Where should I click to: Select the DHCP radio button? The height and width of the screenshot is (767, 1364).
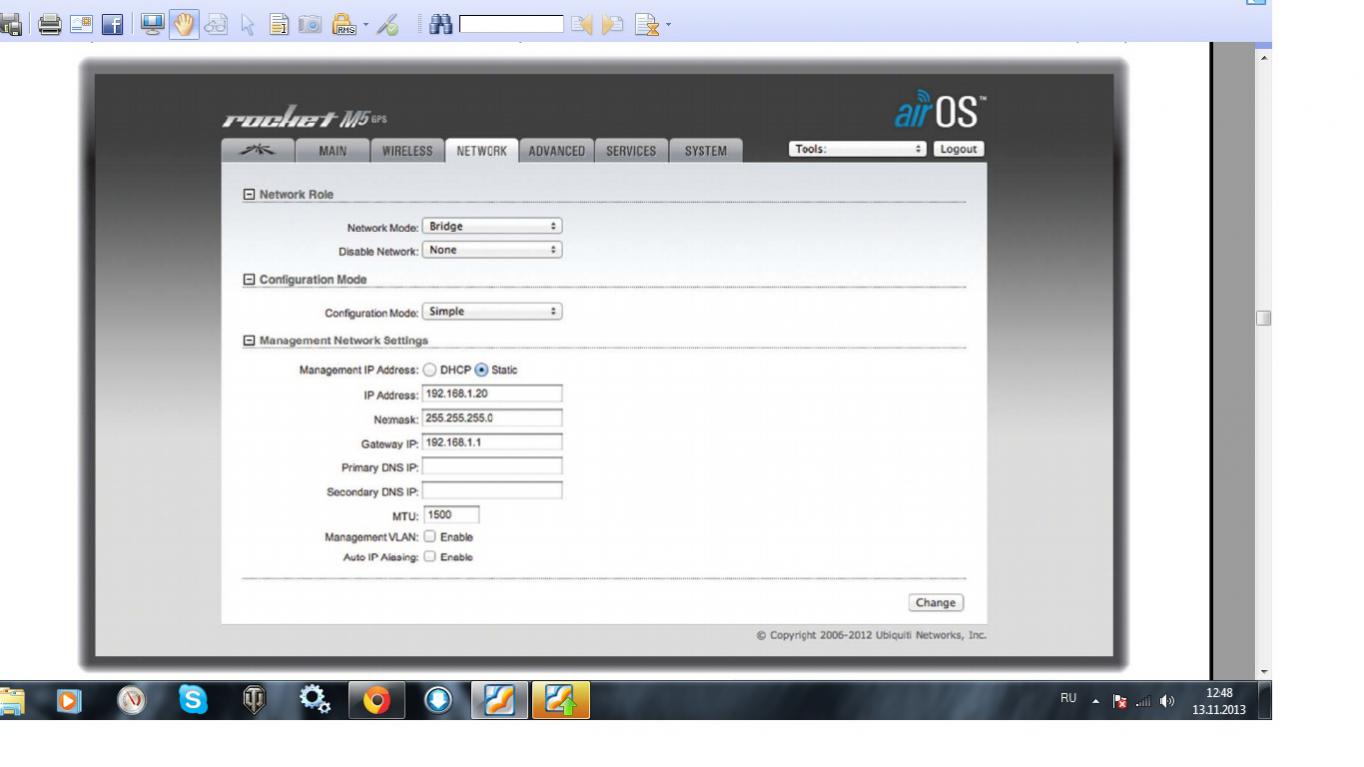(430, 370)
